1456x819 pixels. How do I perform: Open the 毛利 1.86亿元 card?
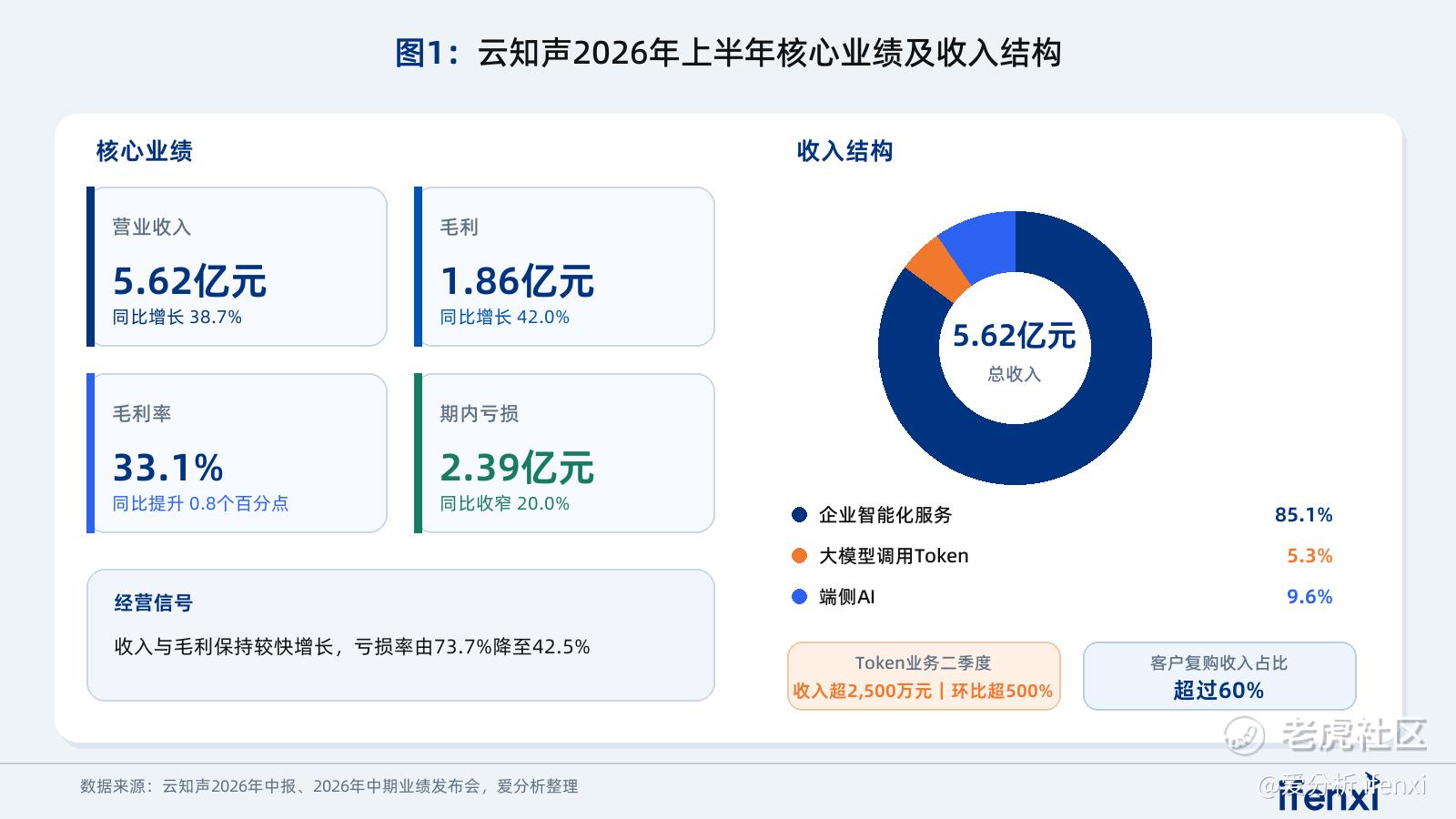564,267
